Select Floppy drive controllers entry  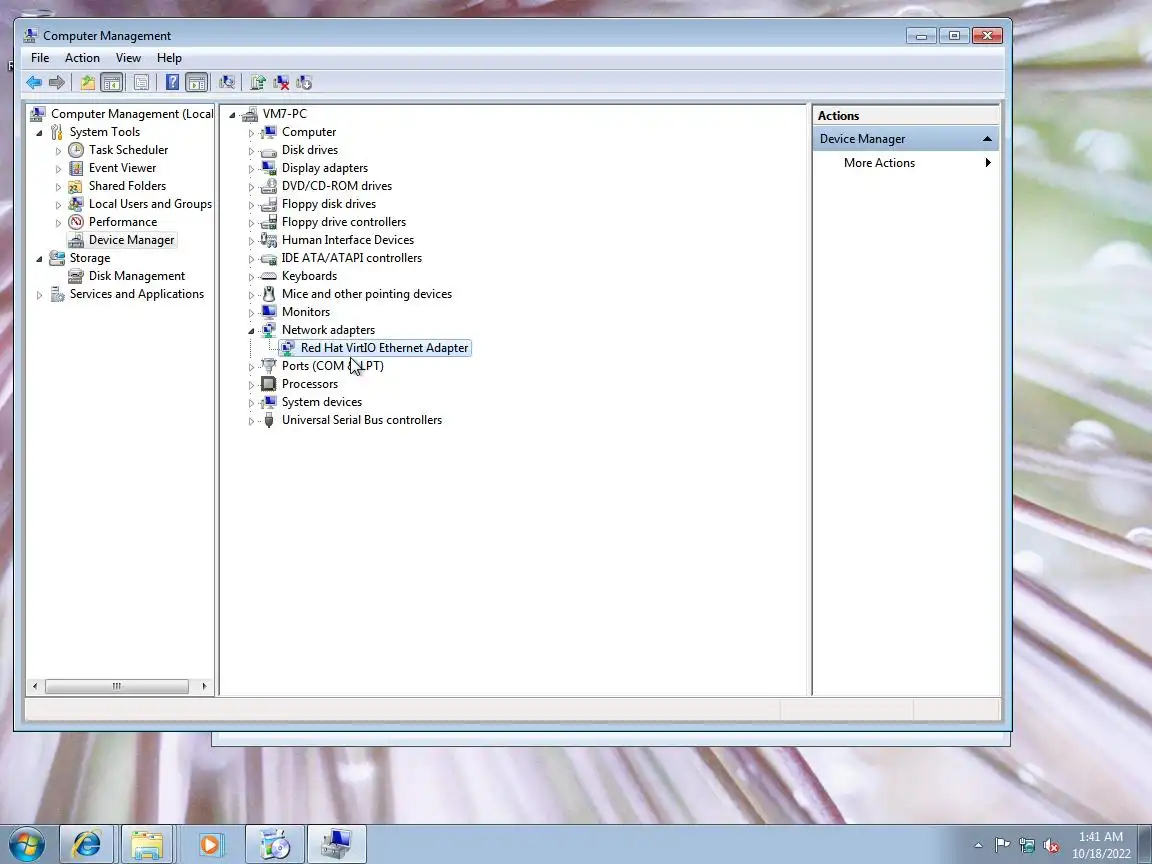point(344,222)
